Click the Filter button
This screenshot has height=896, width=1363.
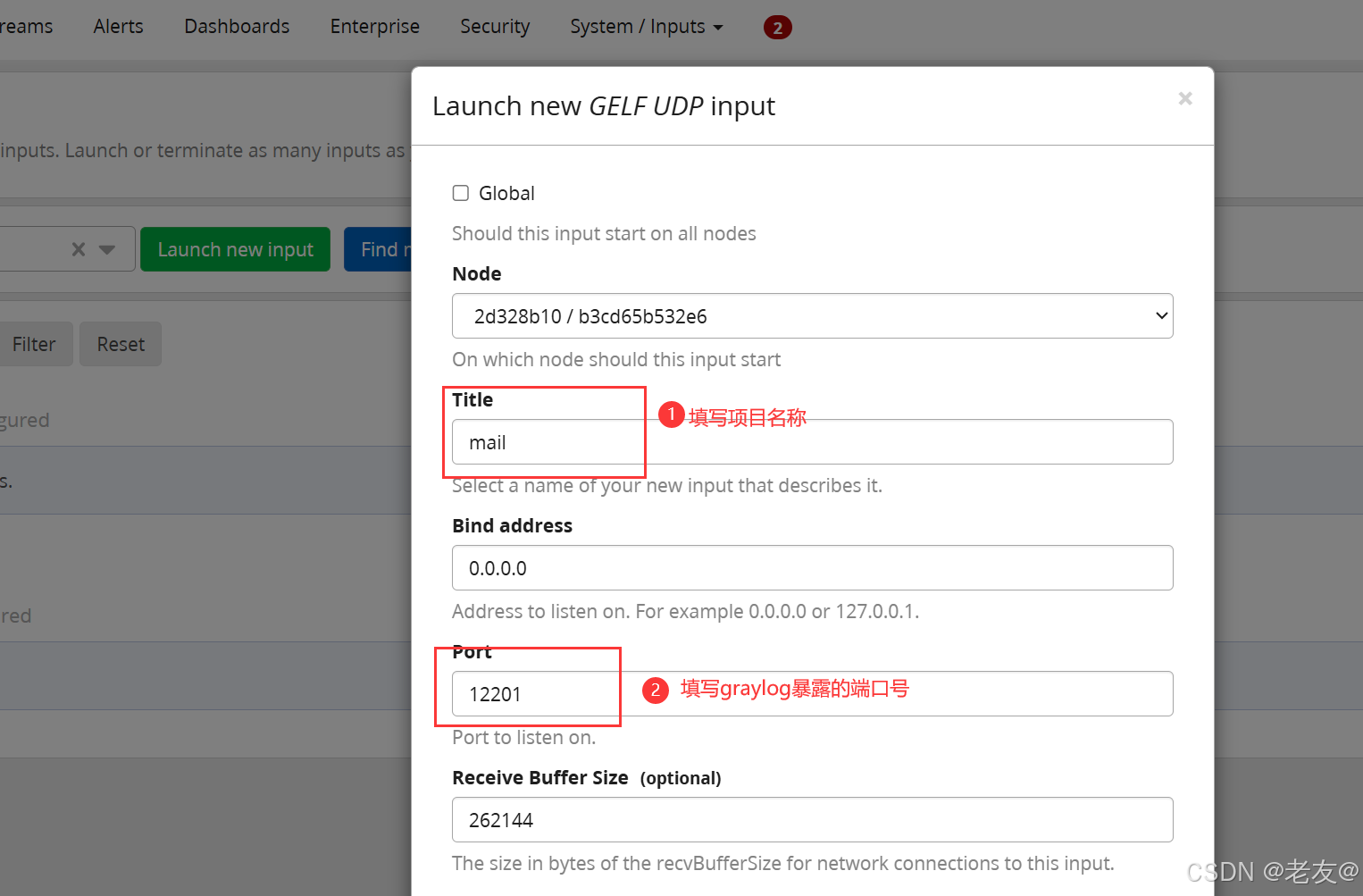[34, 344]
